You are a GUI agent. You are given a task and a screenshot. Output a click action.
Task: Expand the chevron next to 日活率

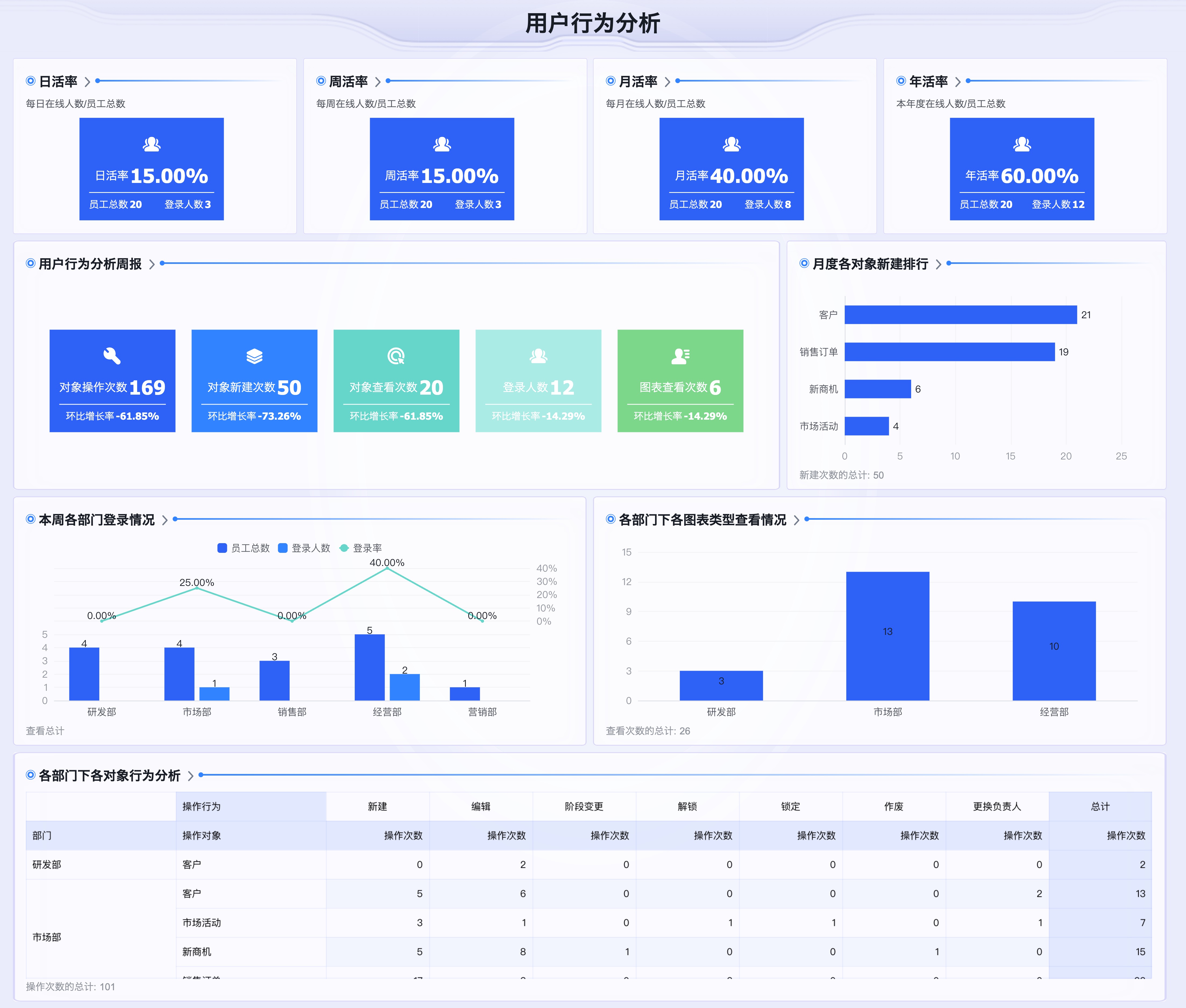tap(87, 82)
